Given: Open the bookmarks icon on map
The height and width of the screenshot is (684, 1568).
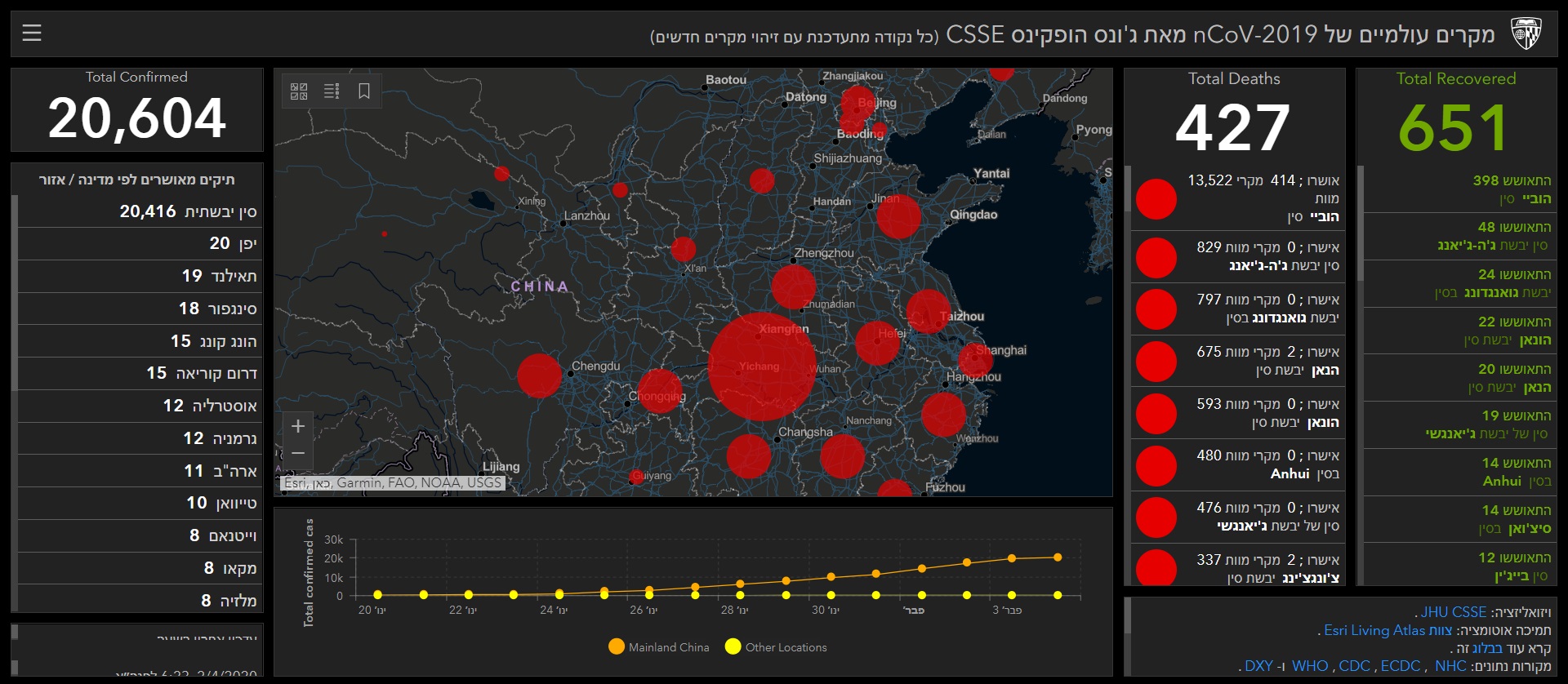Looking at the screenshot, I should point(364,91).
